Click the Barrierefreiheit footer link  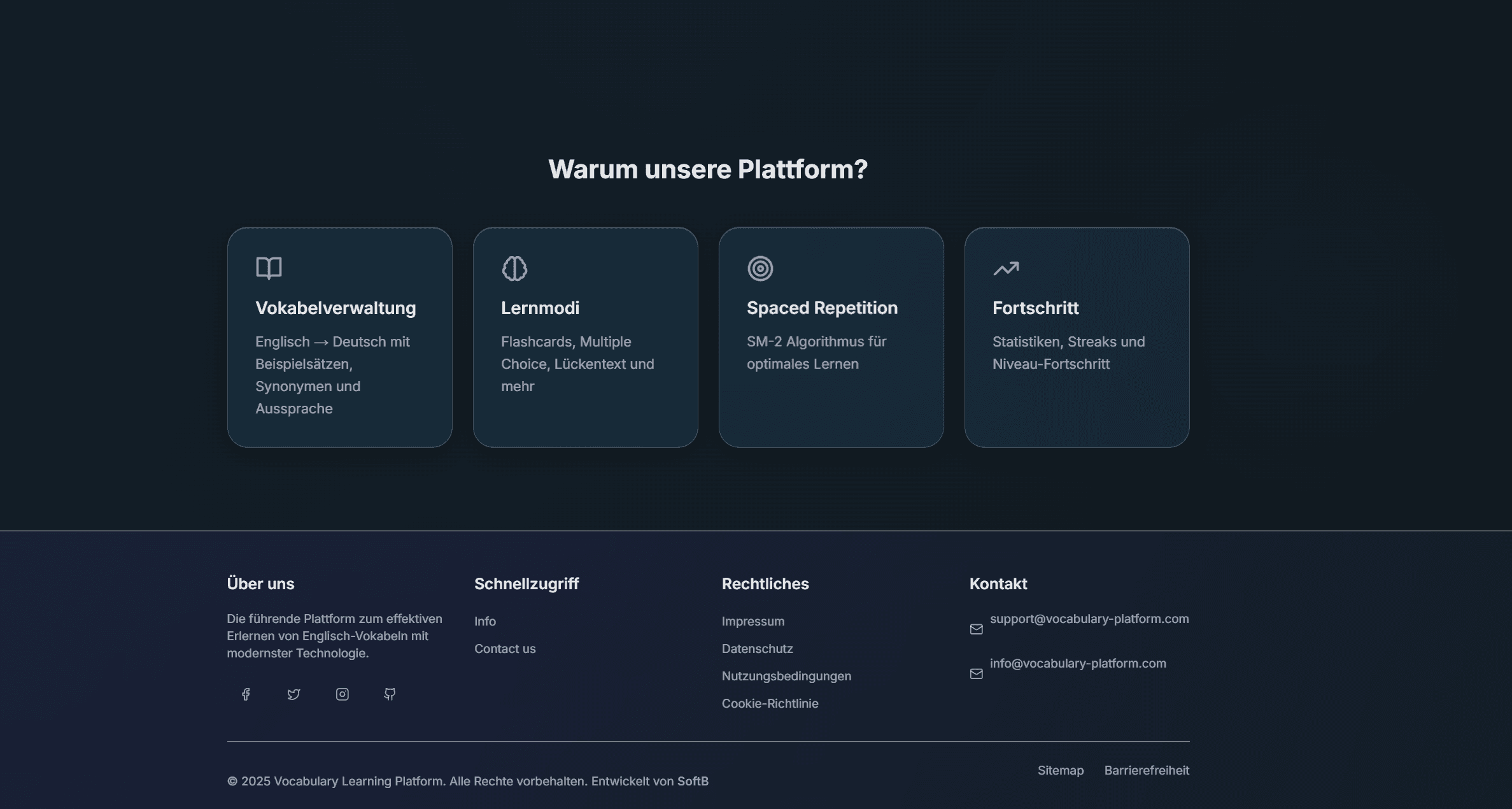pyautogui.click(x=1146, y=770)
